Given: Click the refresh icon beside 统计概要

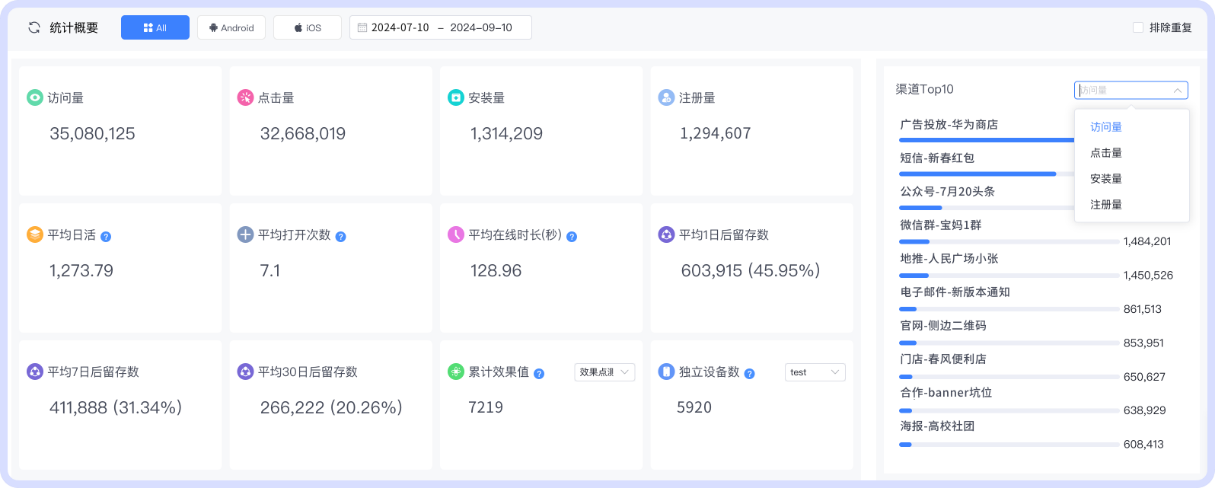Looking at the screenshot, I should [34, 28].
